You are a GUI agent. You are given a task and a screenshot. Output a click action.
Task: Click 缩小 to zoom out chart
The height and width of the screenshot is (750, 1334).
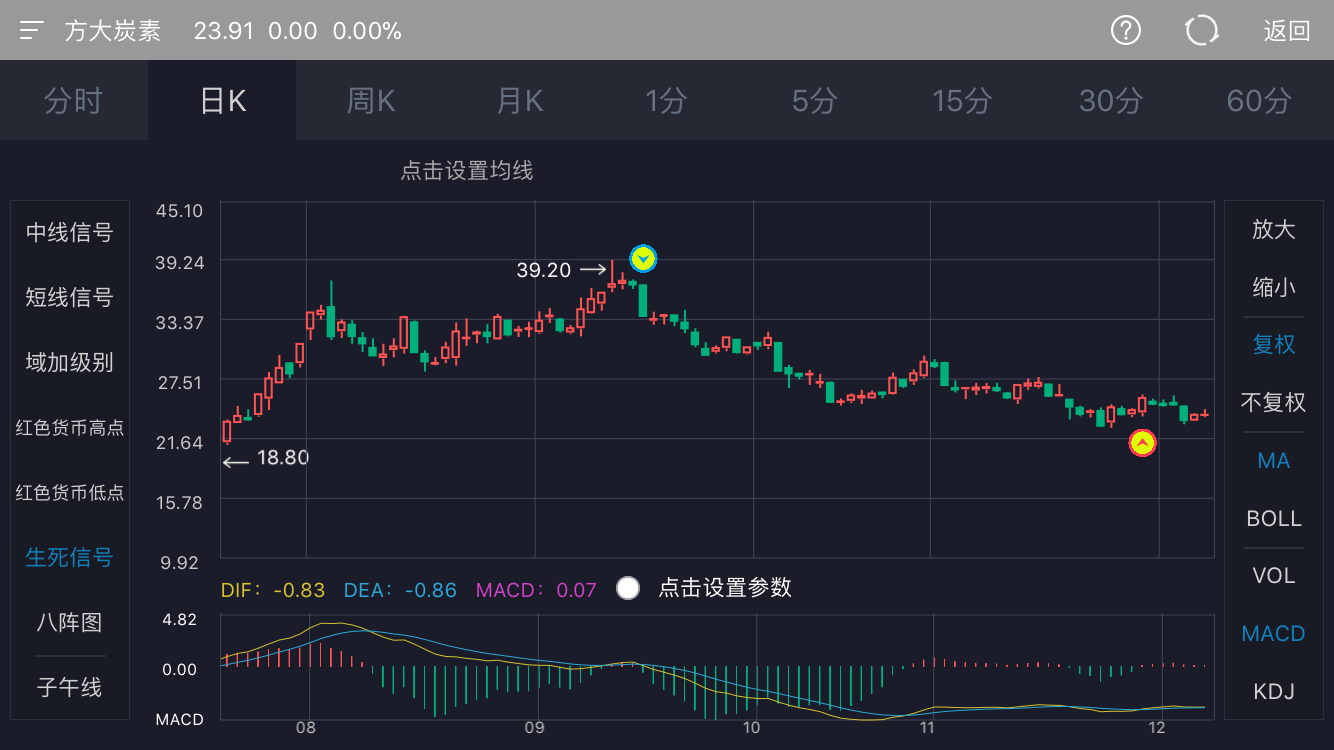pos(1274,287)
